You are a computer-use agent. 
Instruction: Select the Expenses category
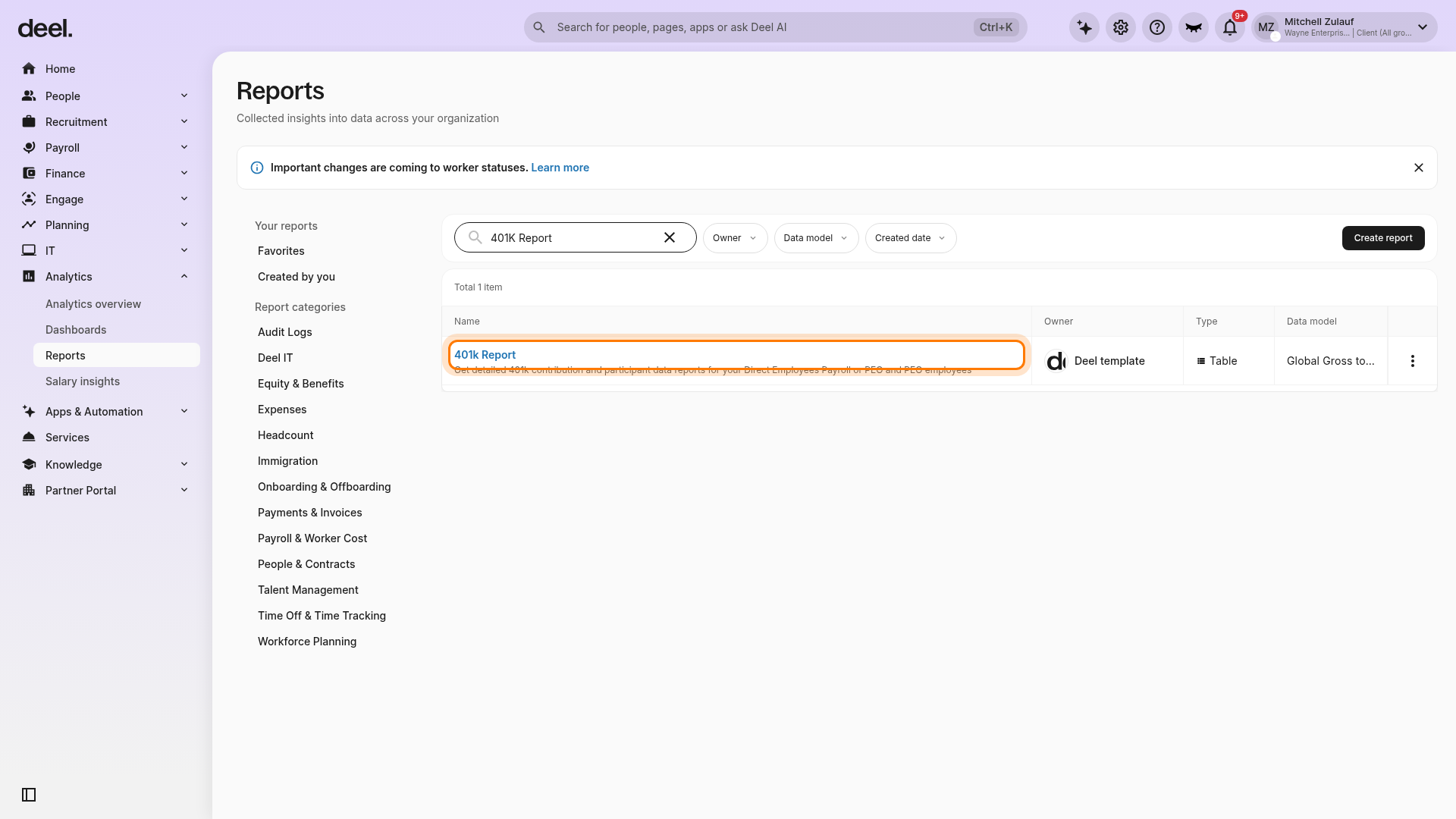[282, 409]
